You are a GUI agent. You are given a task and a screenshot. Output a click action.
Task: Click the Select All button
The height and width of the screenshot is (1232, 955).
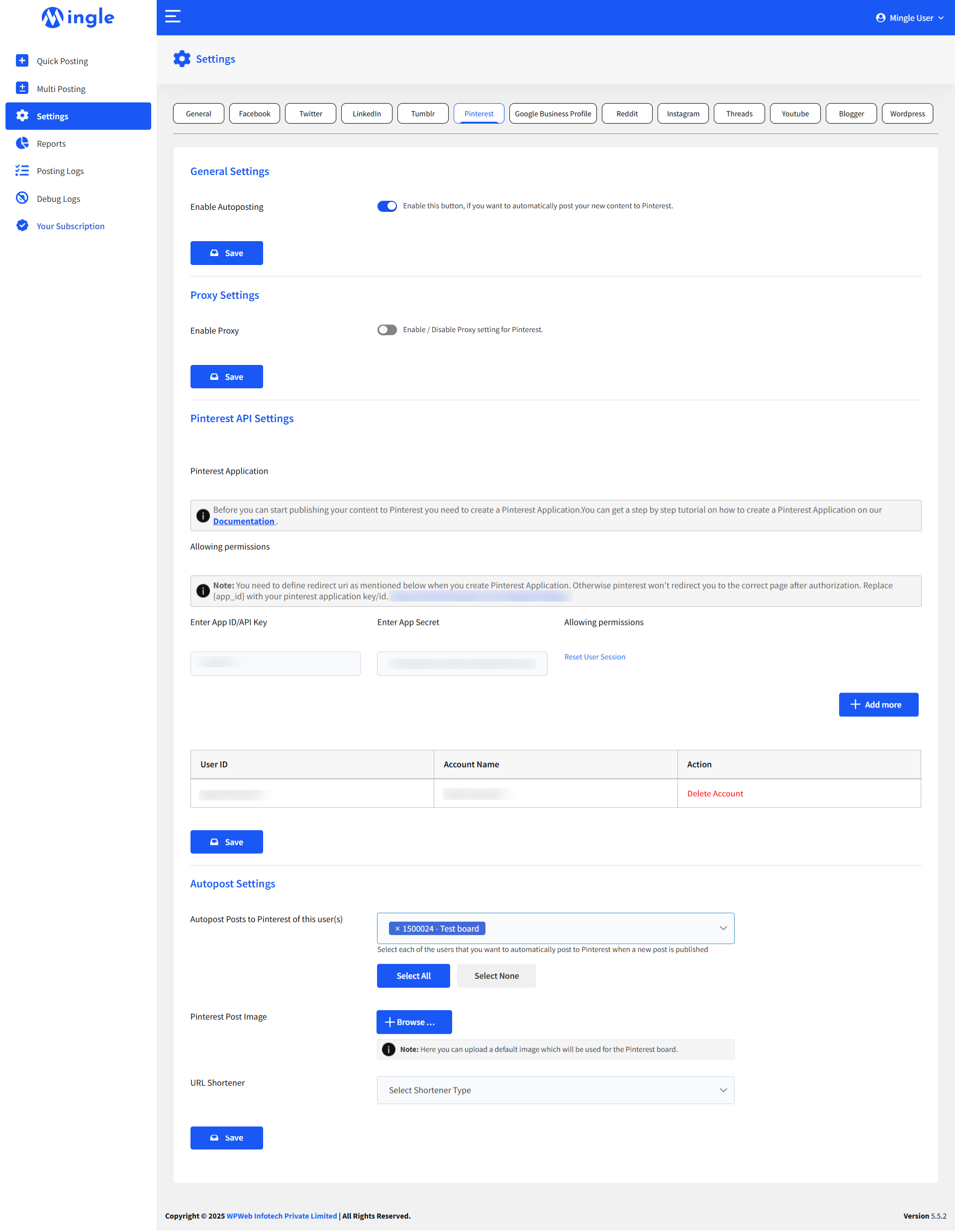click(413, 975)
